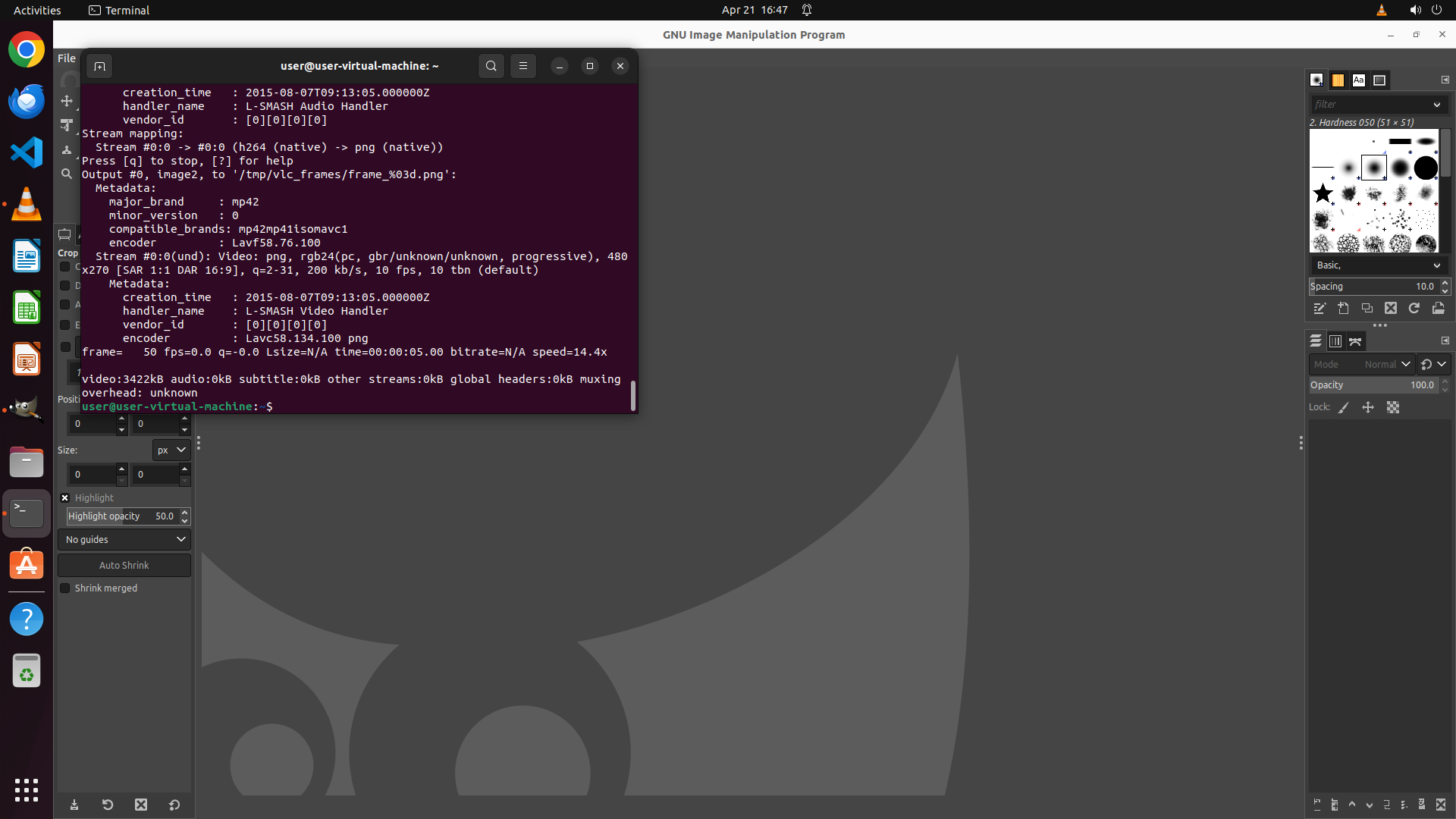The width and height of the screenshot is (1456, 819).
Task: Click the duplicate brush icon
Action: click(x=1367, y=308)
